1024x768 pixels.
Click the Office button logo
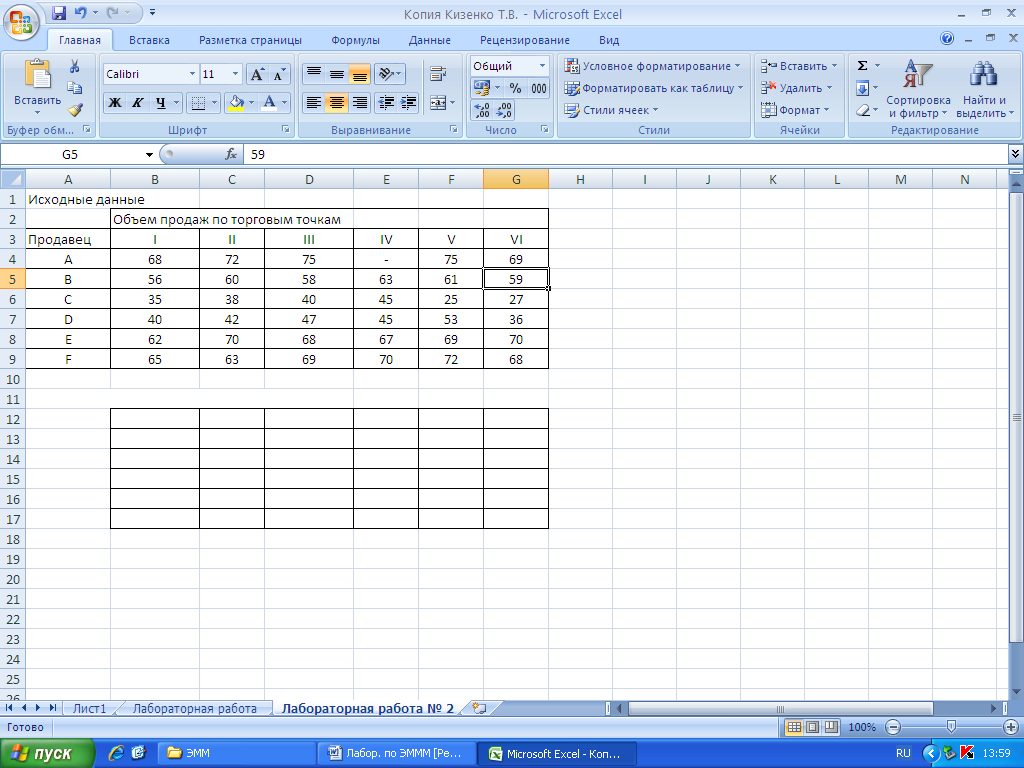[21, 21]
